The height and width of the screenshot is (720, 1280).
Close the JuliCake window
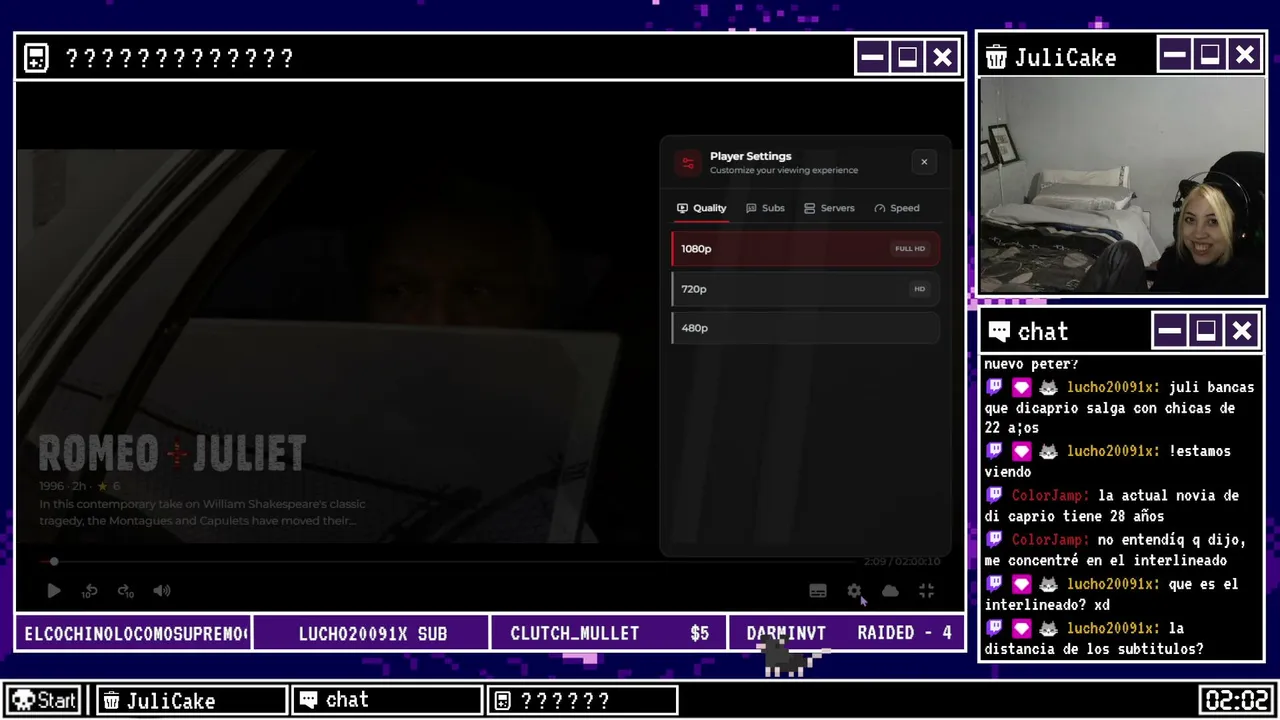tap(1245, 55)
